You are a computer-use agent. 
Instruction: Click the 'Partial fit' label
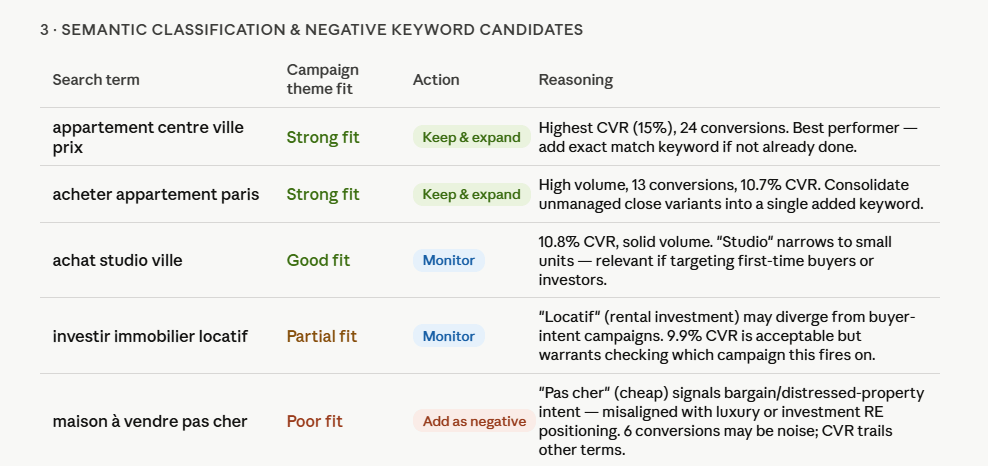(x=321, y=336)
